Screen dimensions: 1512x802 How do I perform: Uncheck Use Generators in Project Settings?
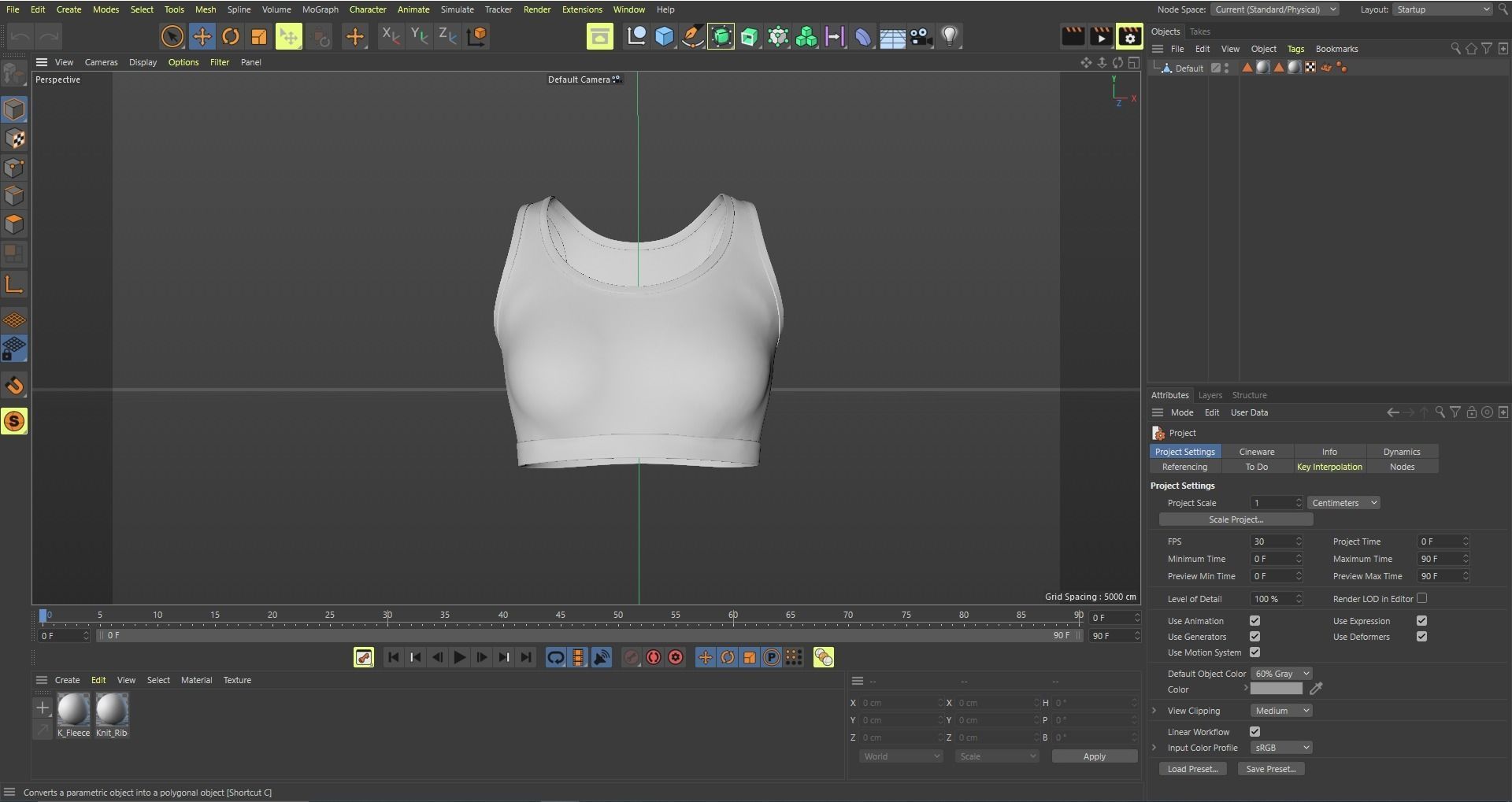click(1256, 637)
